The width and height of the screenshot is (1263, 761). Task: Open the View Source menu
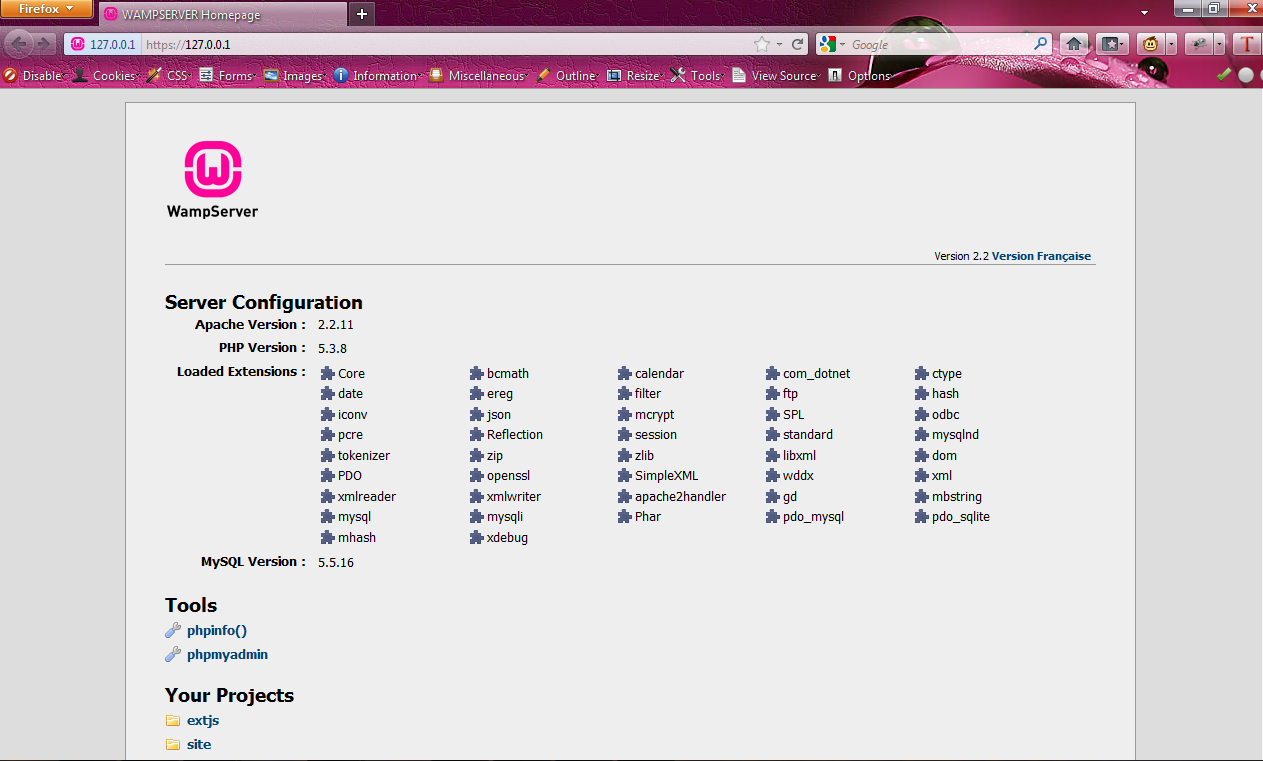coord(776,75)
